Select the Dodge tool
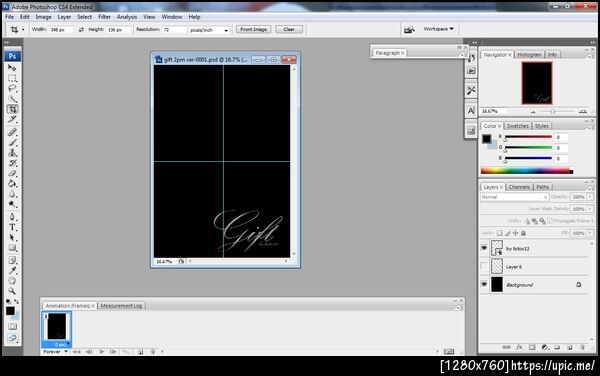 coord(12,205)
